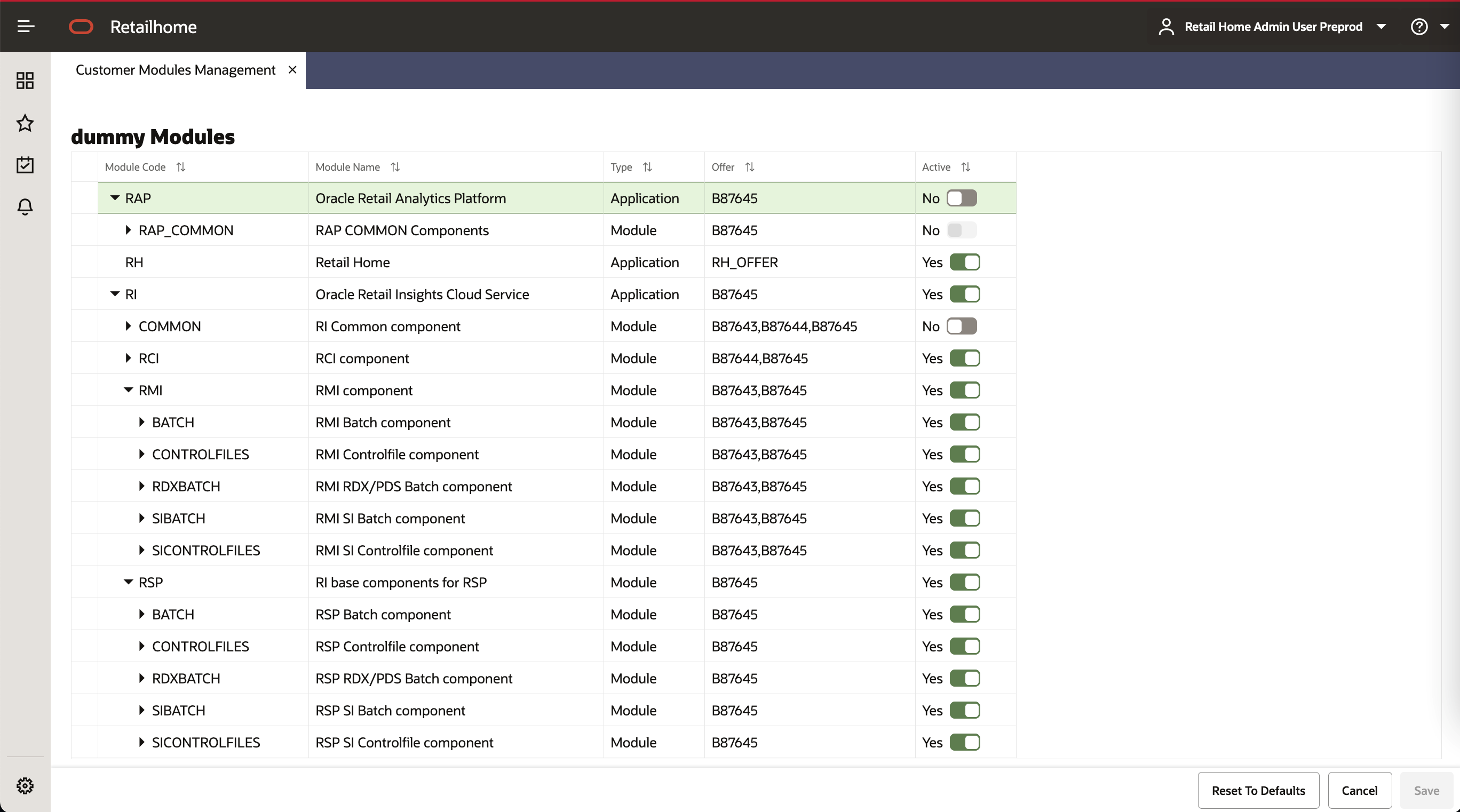Open Favorites star sidebar icon
Image resolution: width=1460 pixels, height=812 pixels.
click(x=25, y=123)
